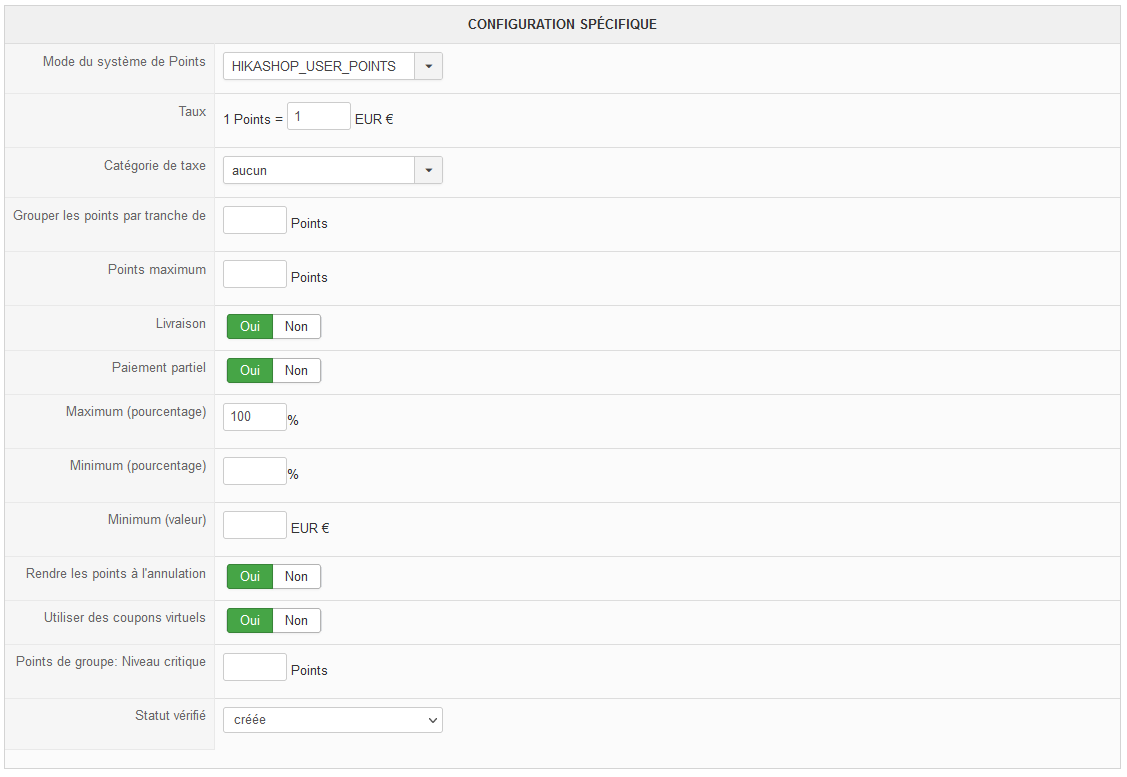This screenshot has width=1127, height=777.
Task: Focus the Minimum (pourcentage) input
Action: 254,471
